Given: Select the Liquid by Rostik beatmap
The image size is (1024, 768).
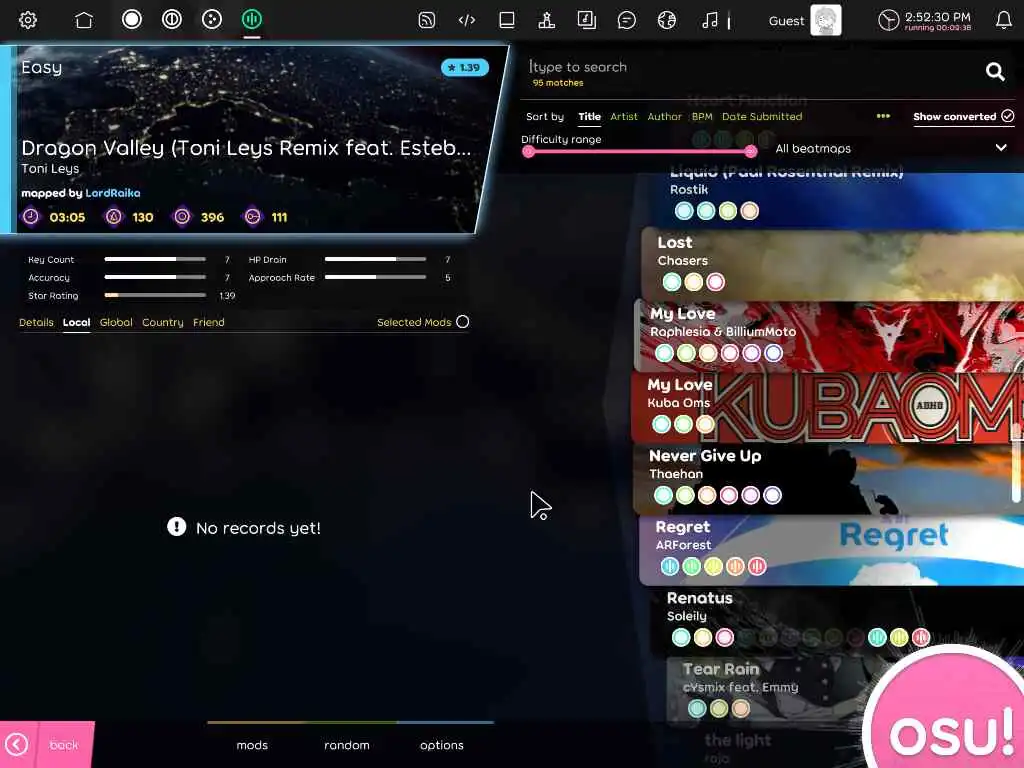Looking at the screenshot, I should pyautogui.click(x=839, y=199).
